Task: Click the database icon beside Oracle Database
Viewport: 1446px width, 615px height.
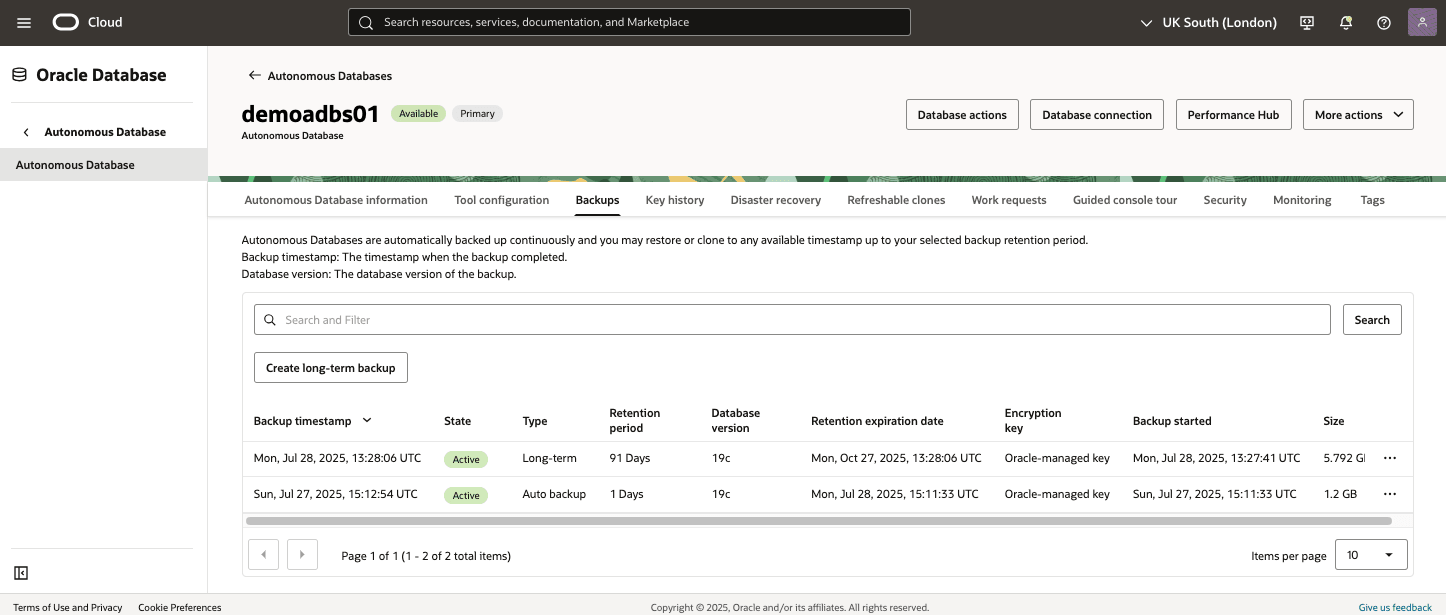Action: [17, 74]
